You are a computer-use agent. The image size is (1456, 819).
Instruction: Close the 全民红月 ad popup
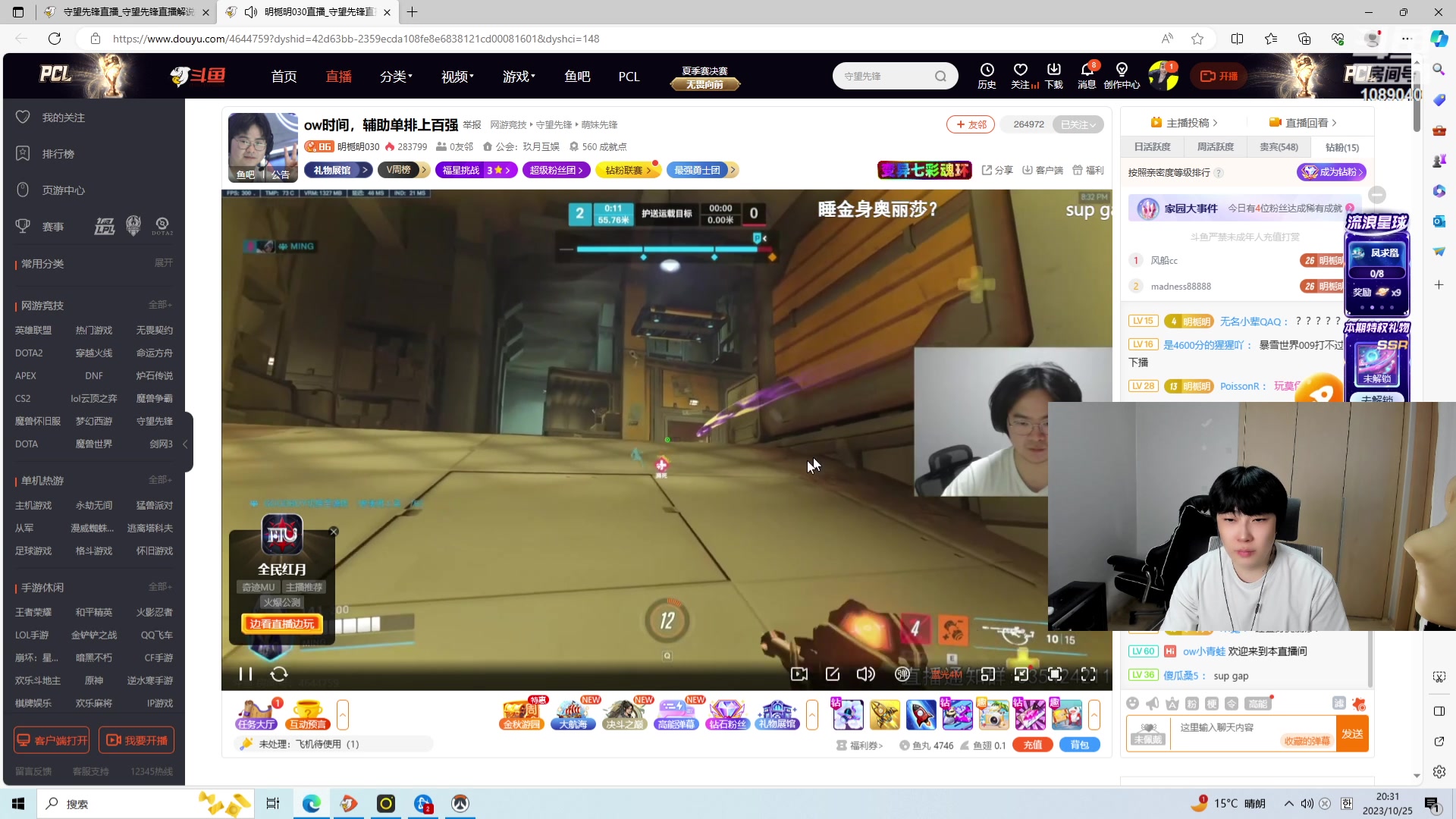click(334, 532)
